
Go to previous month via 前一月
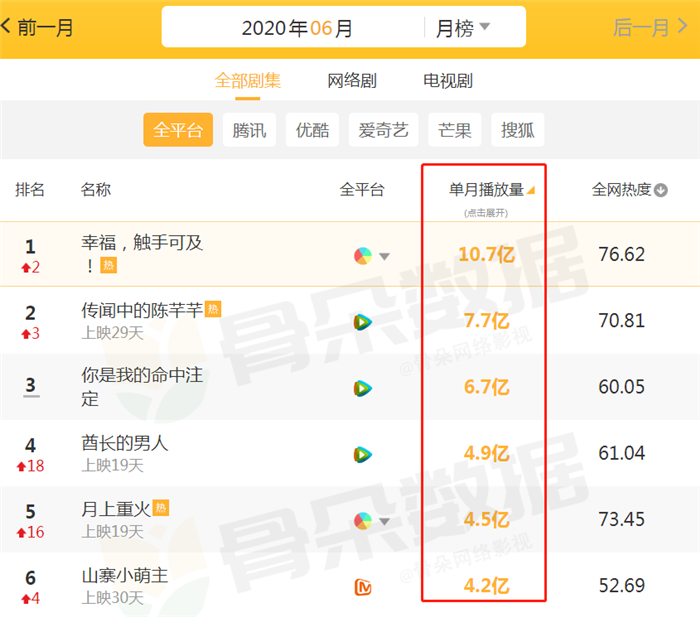pos(38,28)
